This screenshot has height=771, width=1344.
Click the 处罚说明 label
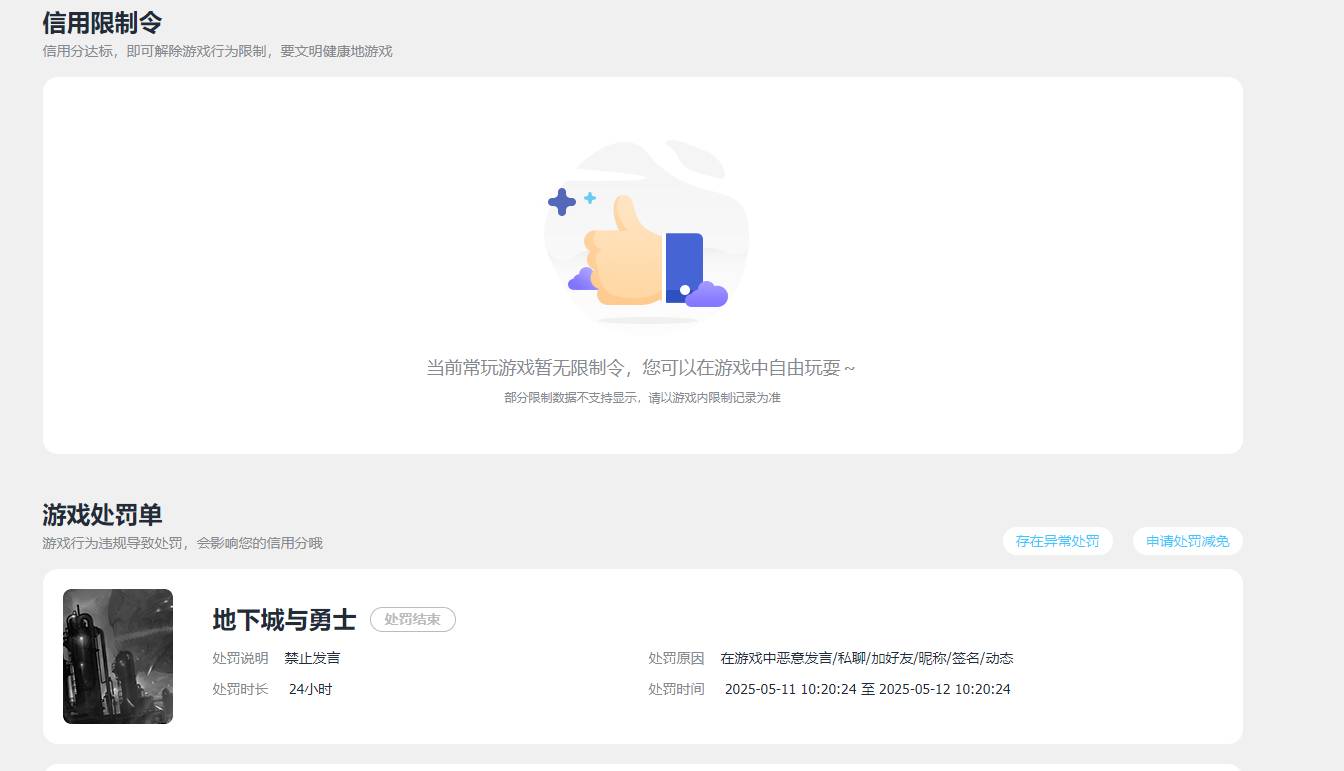[x=240, y=658]
